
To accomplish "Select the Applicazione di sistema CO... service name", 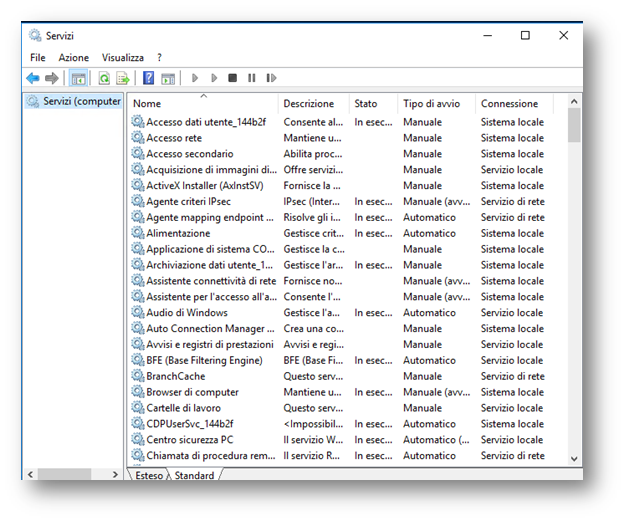I will coord(210,249).
